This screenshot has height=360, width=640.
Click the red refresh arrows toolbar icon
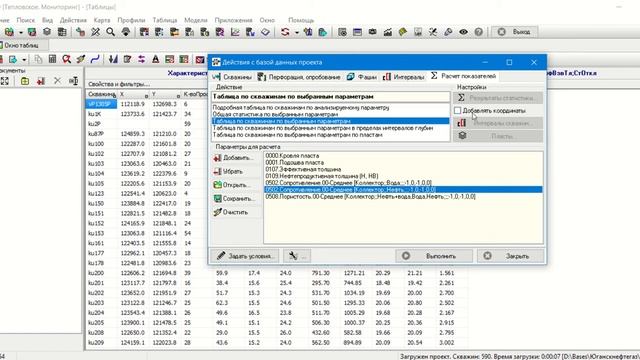tap(285, 32)
